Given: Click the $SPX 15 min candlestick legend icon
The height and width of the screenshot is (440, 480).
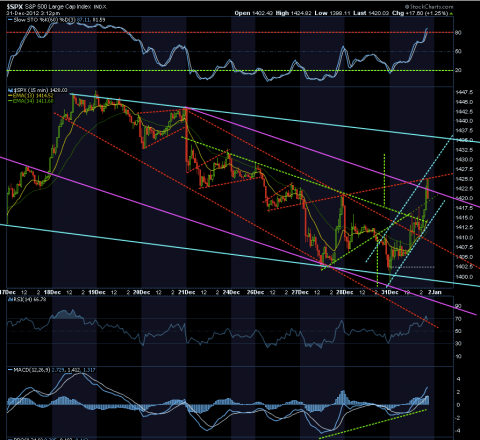Looking at the screenshot, I should (10, 90).
